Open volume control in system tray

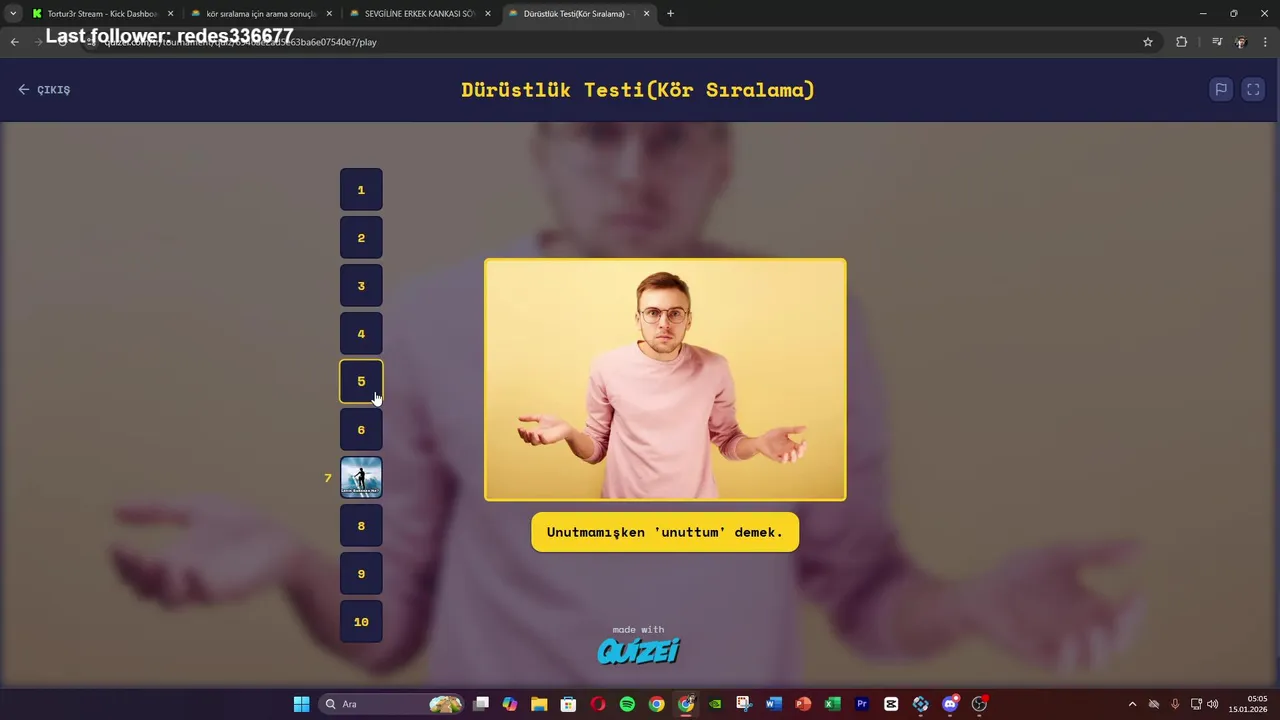[1212, 704]
